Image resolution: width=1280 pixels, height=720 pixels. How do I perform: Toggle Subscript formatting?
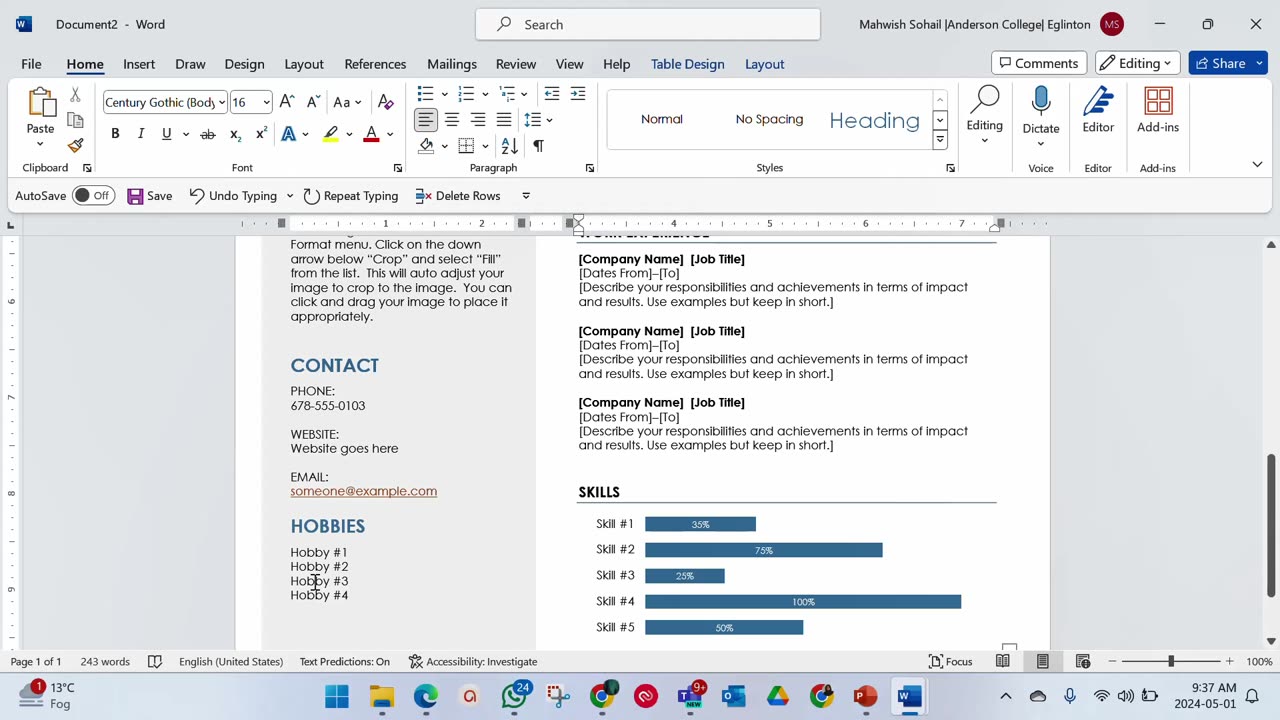235,134
